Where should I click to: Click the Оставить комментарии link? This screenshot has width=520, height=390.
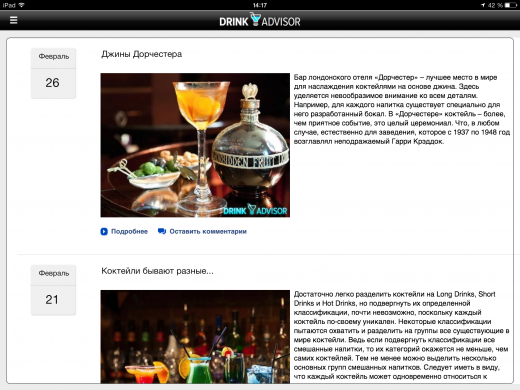[x=208, y=231]
